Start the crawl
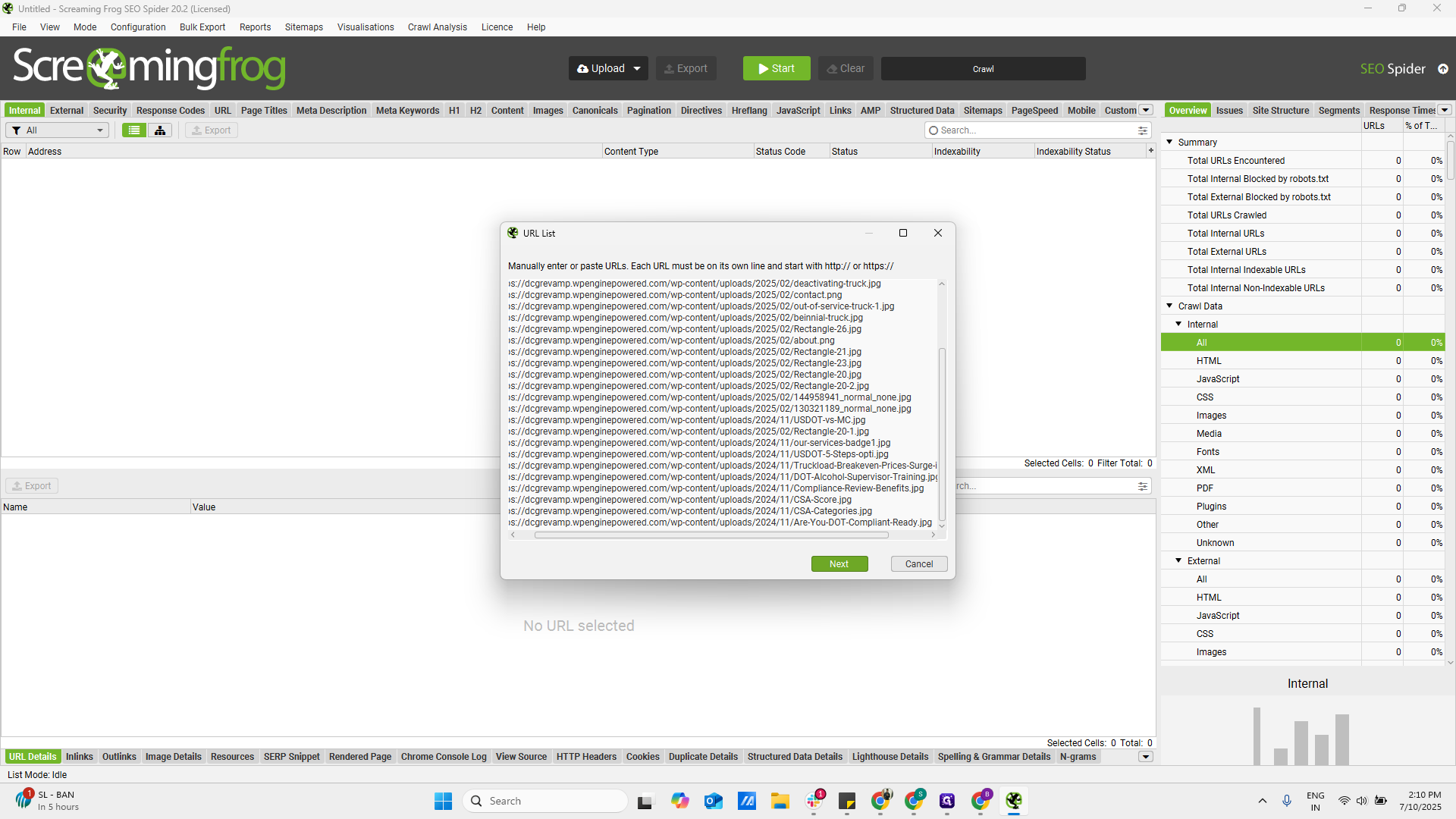 point(777,68)
